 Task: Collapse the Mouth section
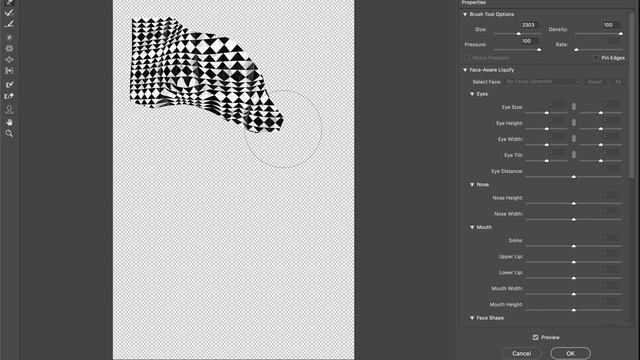(472, 227)
